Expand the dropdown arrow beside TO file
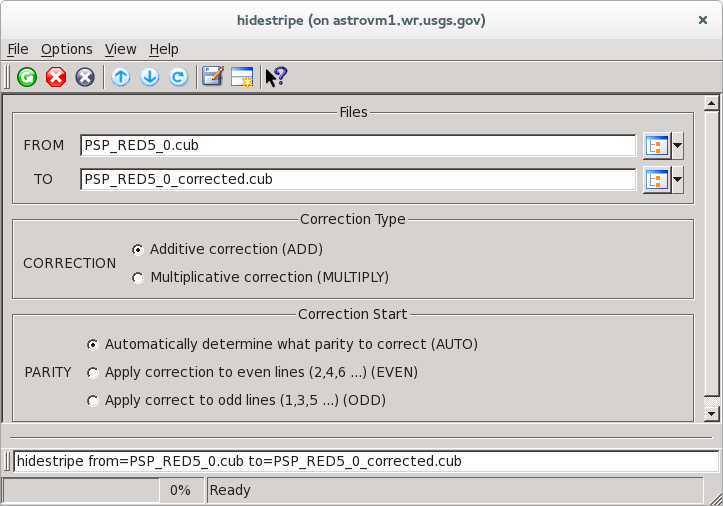The image size is (723, 506). [678, 180]
